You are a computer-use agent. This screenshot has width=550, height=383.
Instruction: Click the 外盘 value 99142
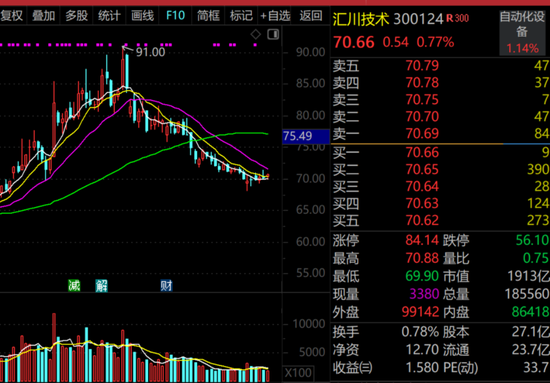coord(421,312)
